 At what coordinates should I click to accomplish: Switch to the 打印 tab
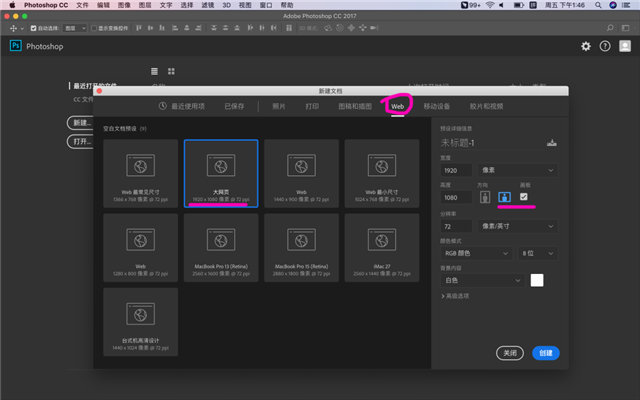pos(312,106)
